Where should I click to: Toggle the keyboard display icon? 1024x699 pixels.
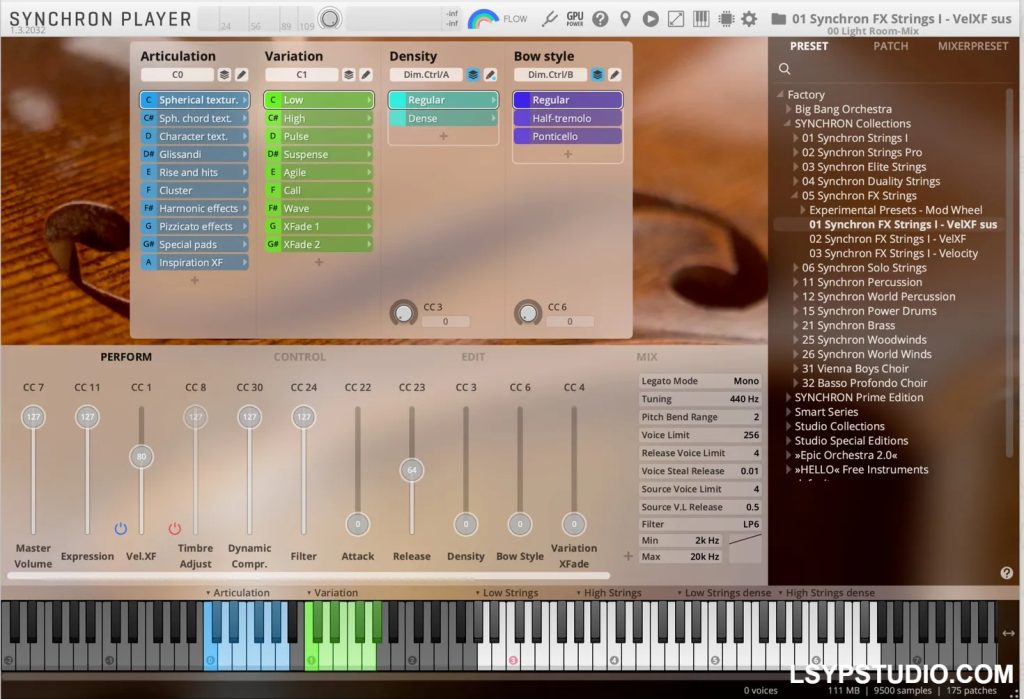pyautogui.click(x=701, y=19)
